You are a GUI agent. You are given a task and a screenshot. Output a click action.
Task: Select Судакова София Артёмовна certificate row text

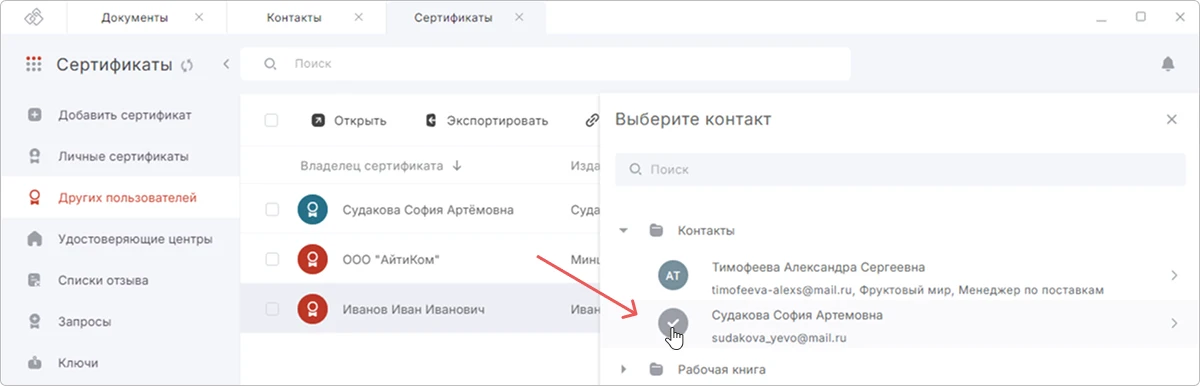[428, 210]
